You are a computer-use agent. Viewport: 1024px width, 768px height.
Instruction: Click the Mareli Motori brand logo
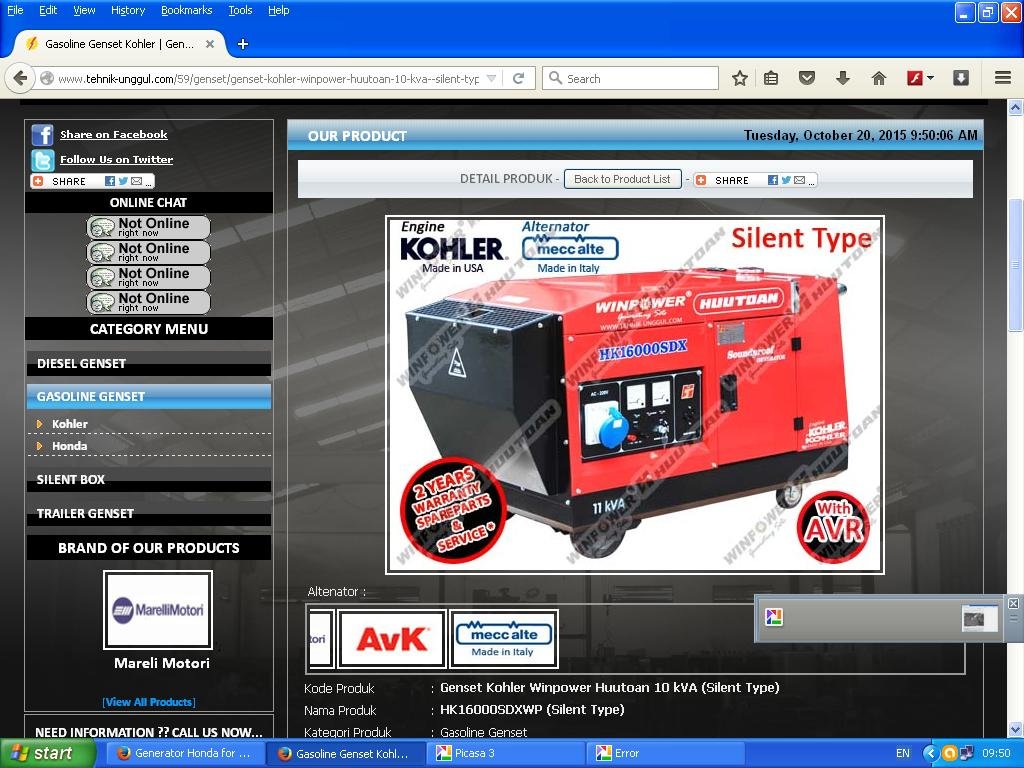coord(158,610)
